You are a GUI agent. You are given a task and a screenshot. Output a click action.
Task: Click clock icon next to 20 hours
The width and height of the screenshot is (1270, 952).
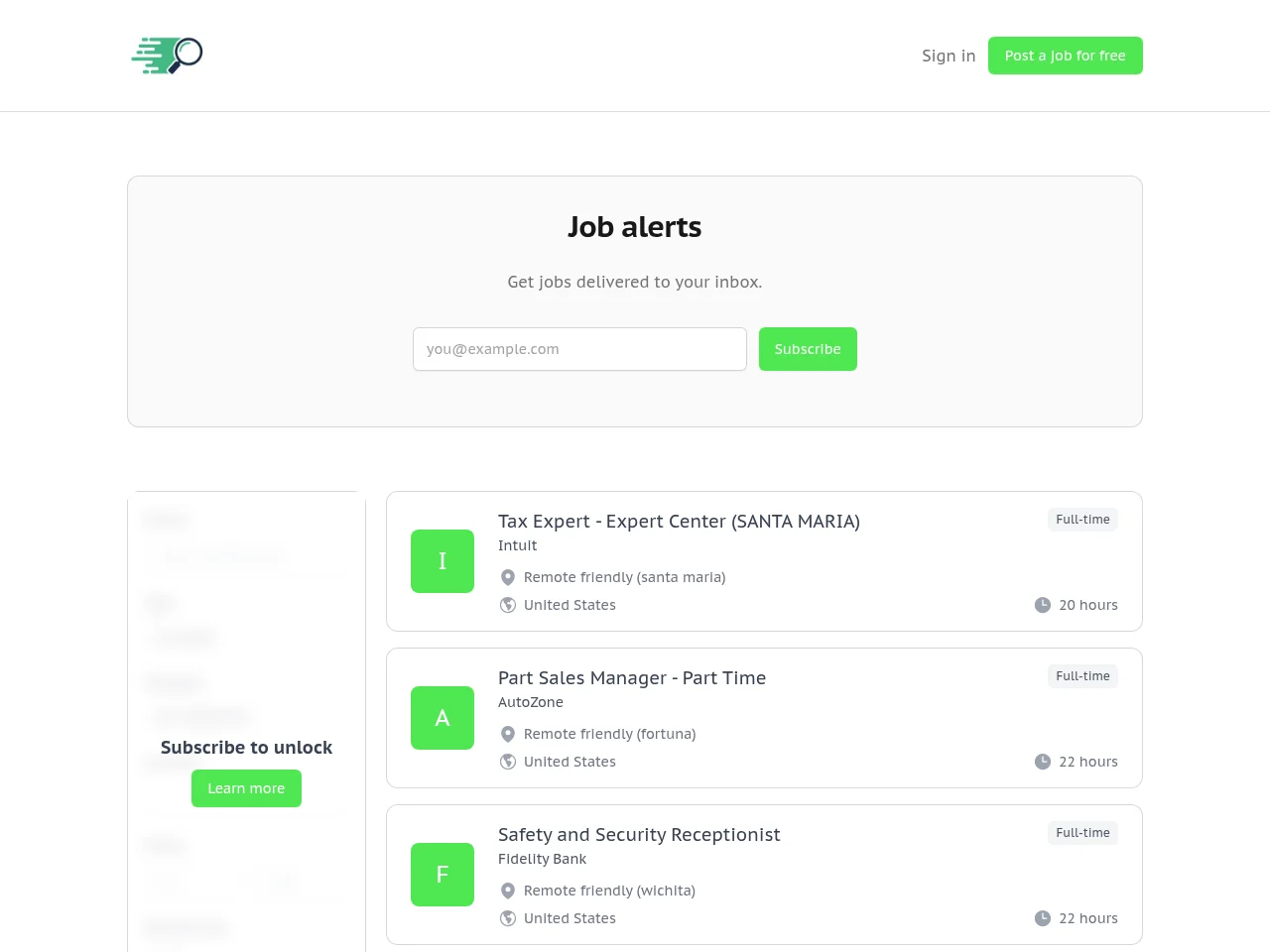pos(1043,605)
